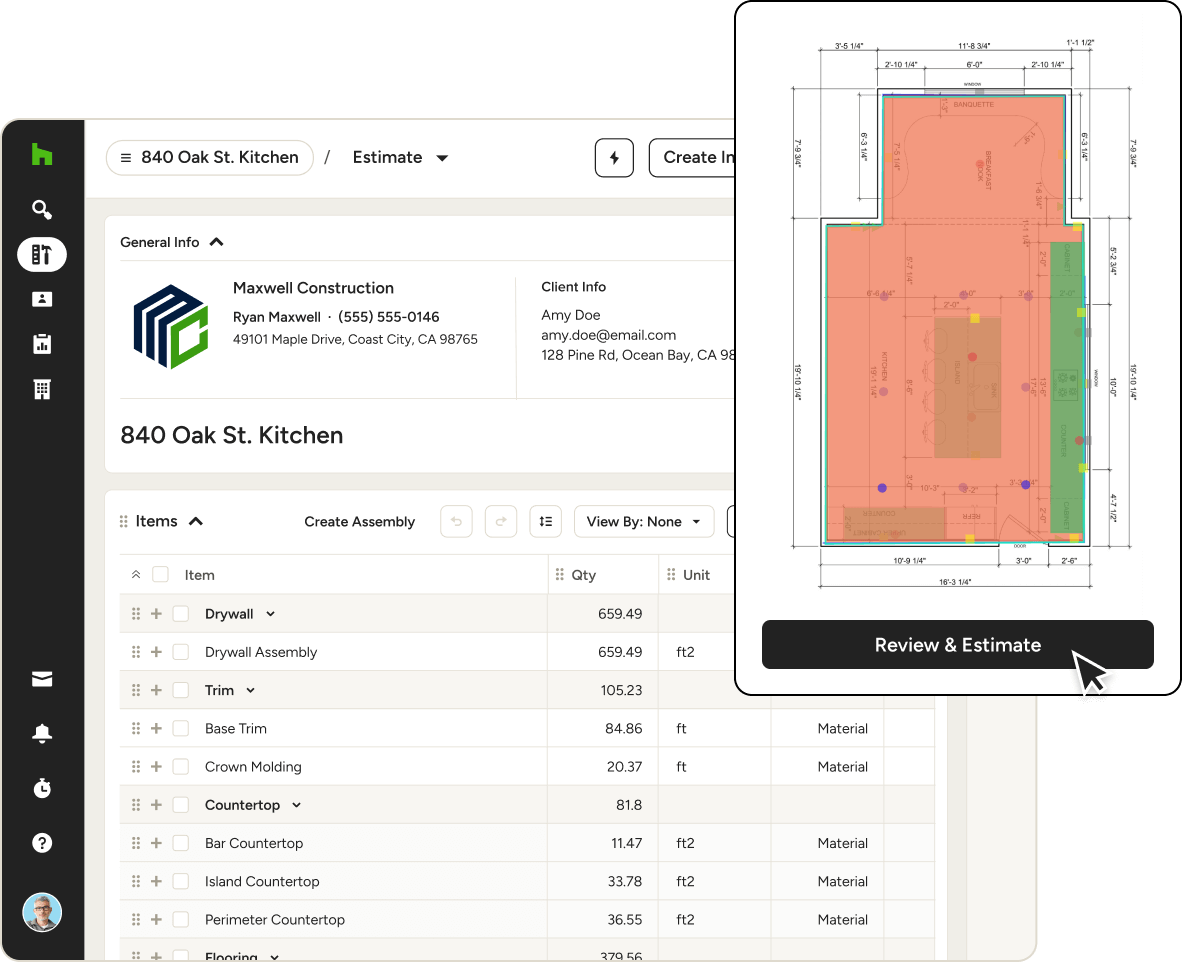Open the help question mark icon

[x=41, y=843]
